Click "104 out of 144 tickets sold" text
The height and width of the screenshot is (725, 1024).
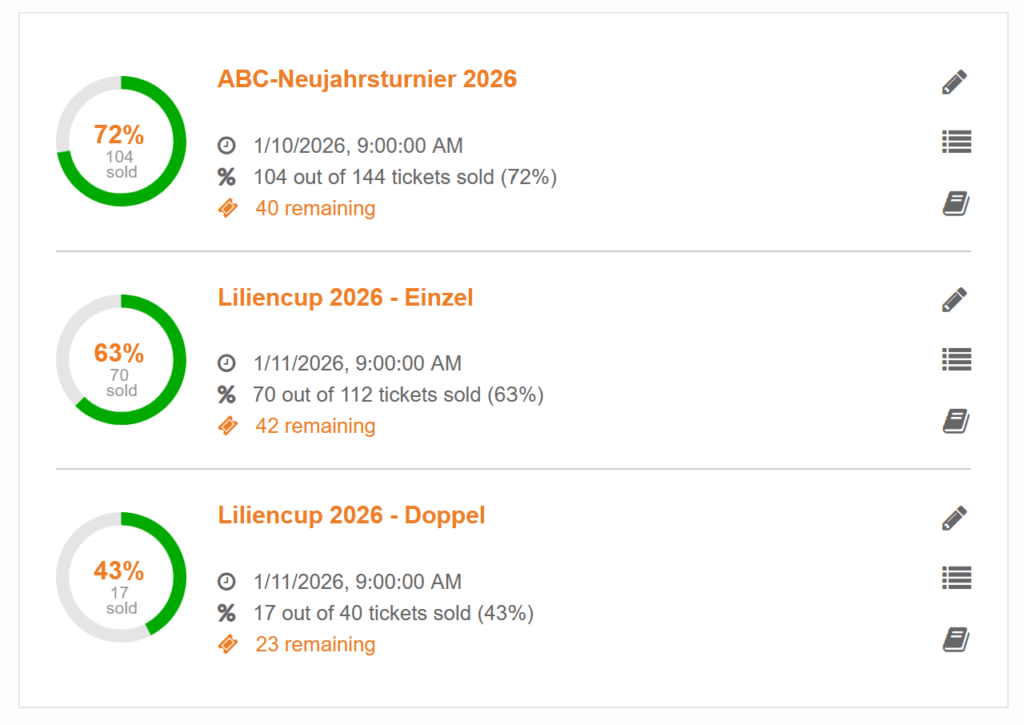tap(404, 177)
